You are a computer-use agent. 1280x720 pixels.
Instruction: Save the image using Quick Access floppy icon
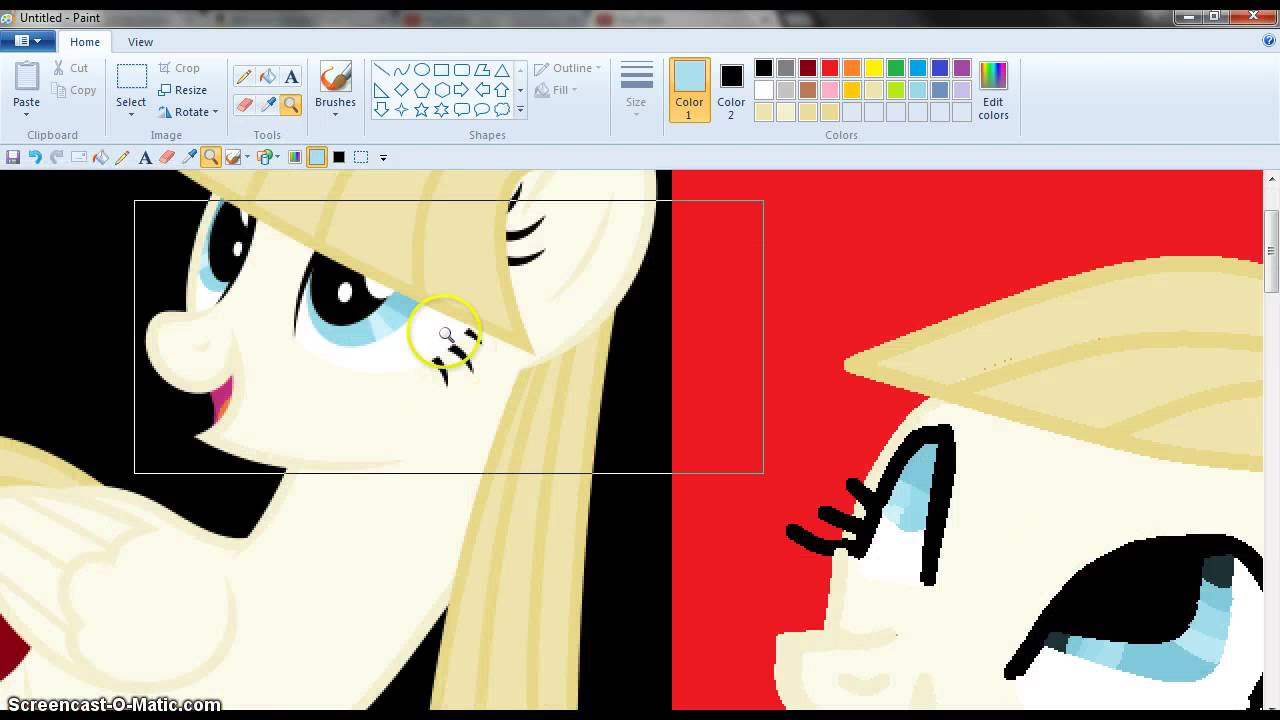(13, 157)
